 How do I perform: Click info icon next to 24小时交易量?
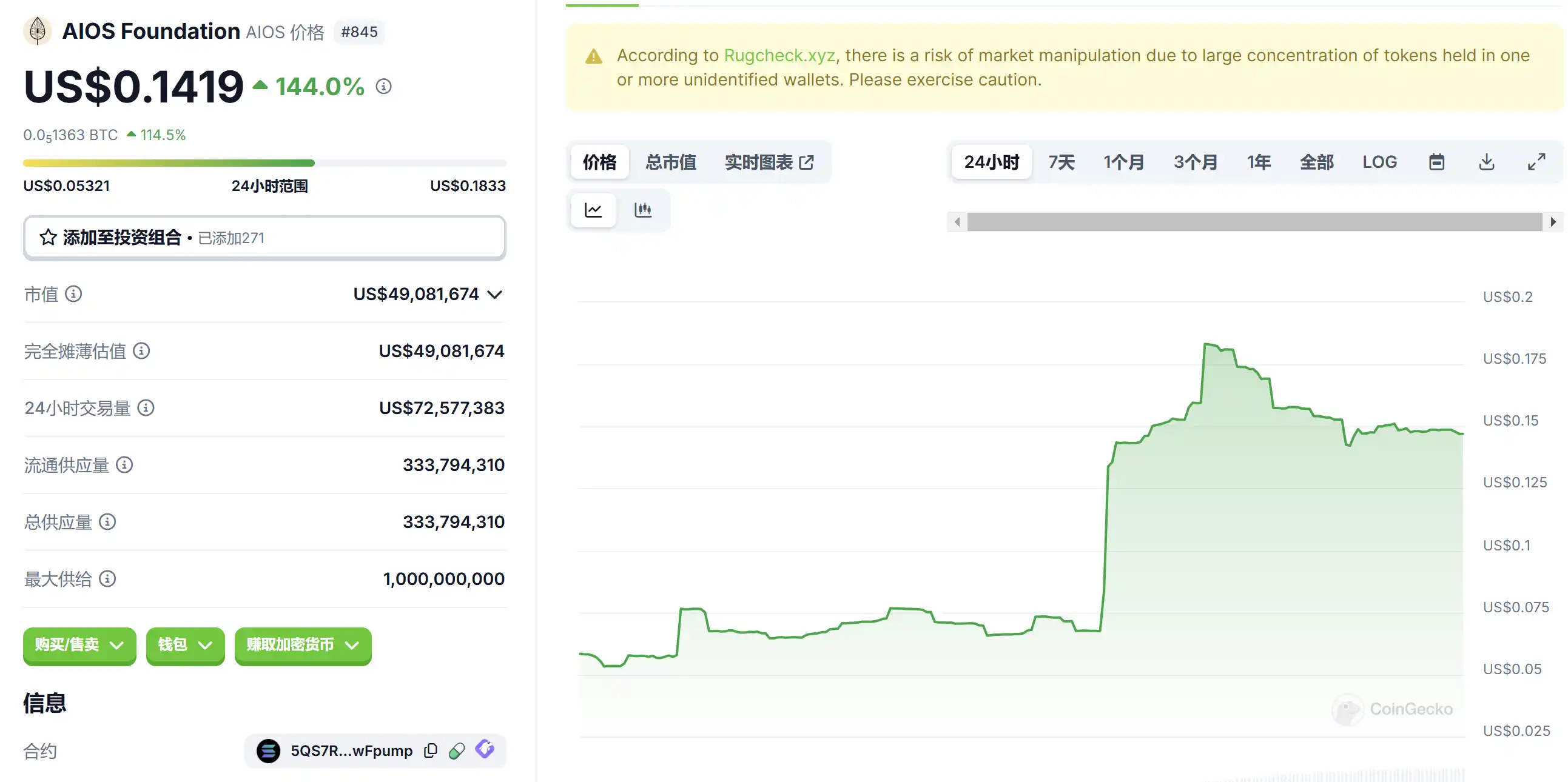[x=146, y=408]
